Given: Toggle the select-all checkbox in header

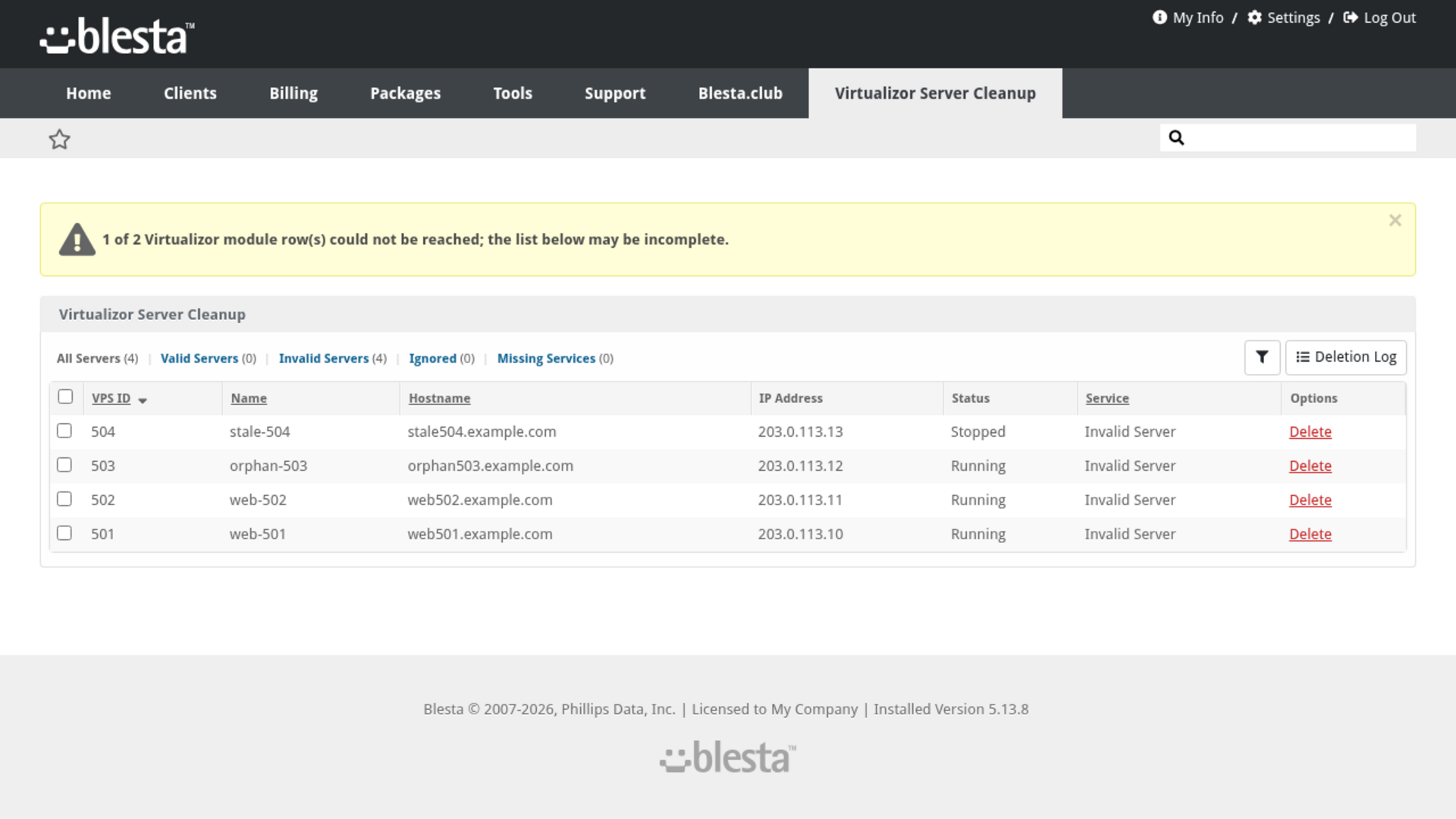Looking at the screenshot, I should (65, 397).
